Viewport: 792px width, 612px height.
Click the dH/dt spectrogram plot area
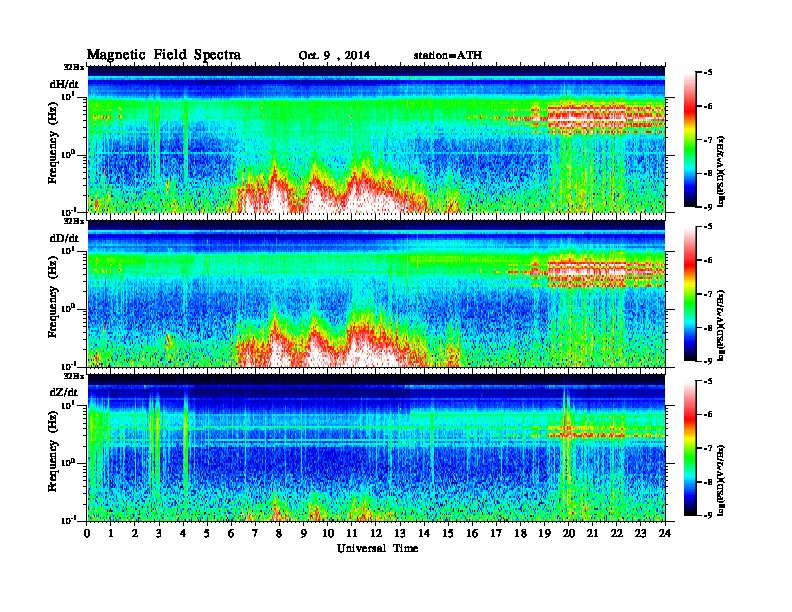click(x=376, y=139)
